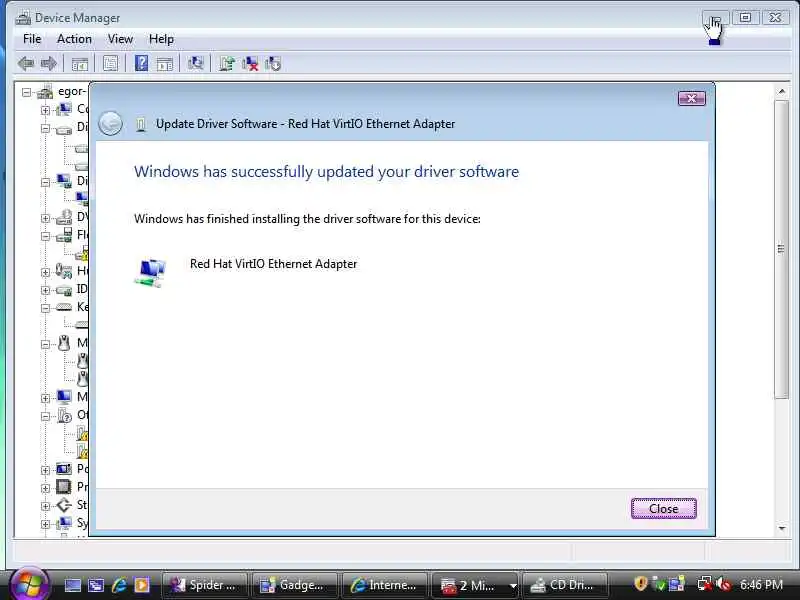Select the Hu category icon in tree
Viewport: 800px width, 600px height.
click(64, 270)
